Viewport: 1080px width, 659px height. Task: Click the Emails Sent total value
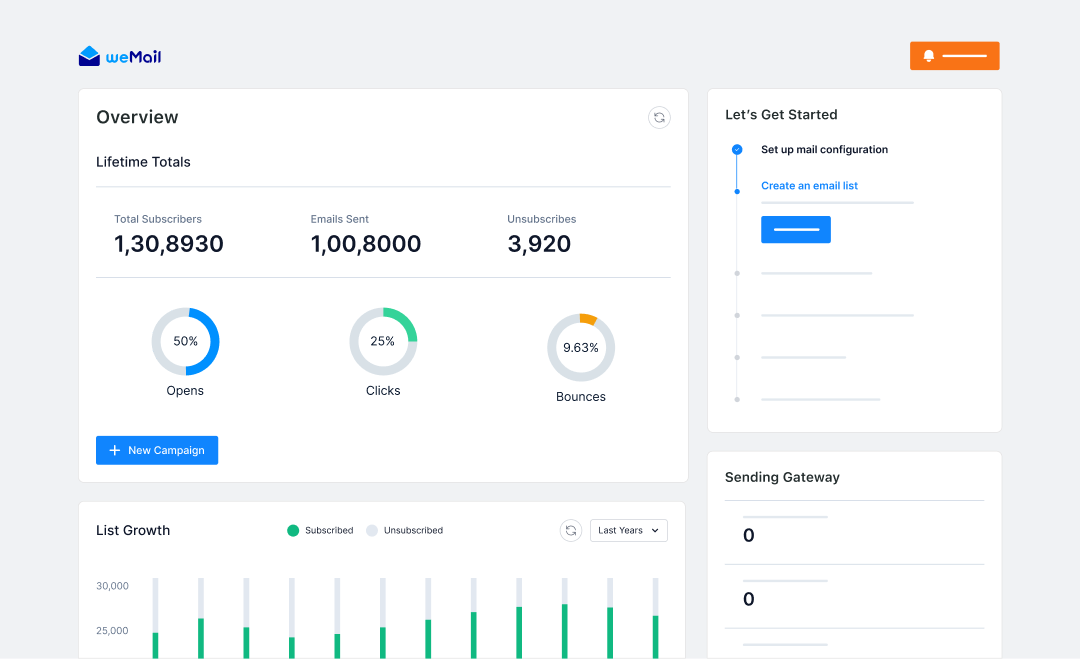366,244
